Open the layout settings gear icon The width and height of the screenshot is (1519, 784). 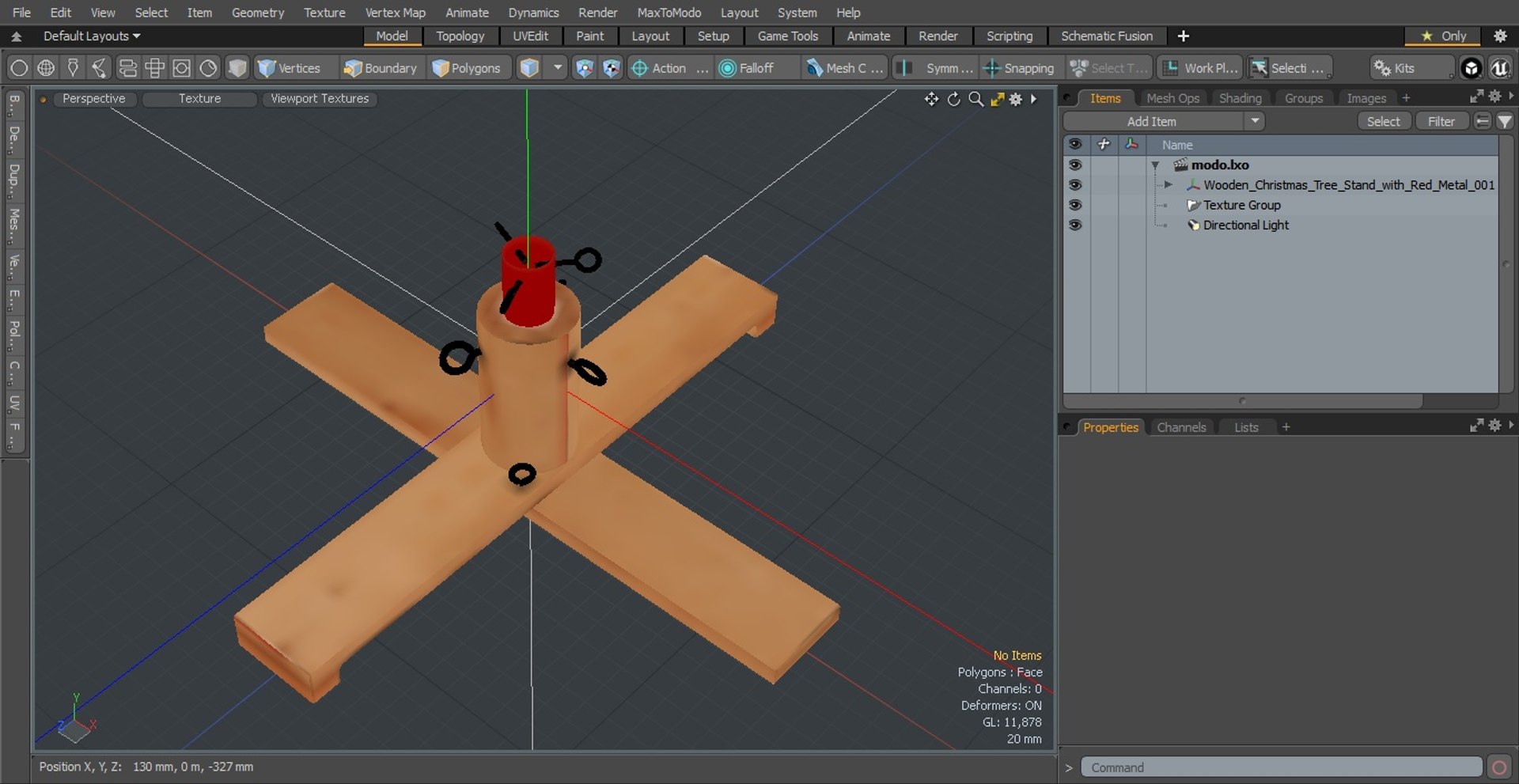[1499, 36]
